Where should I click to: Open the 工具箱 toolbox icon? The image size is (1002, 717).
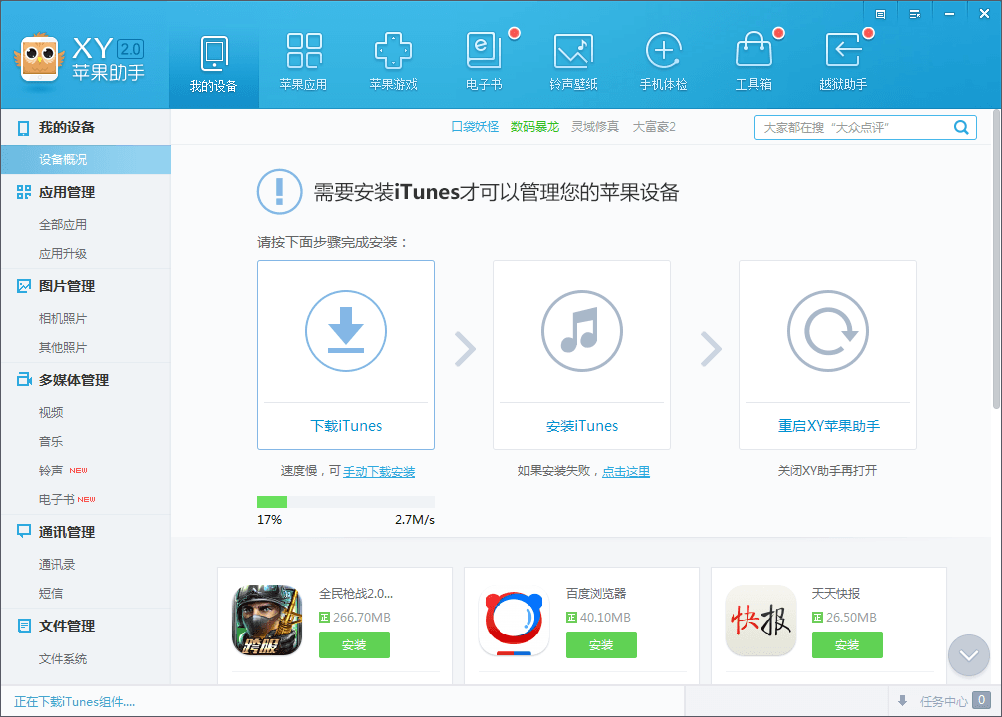click(753, 61)
